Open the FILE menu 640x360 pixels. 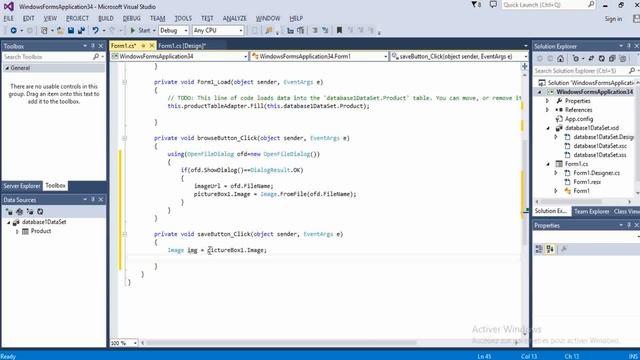tap(9, 18)
